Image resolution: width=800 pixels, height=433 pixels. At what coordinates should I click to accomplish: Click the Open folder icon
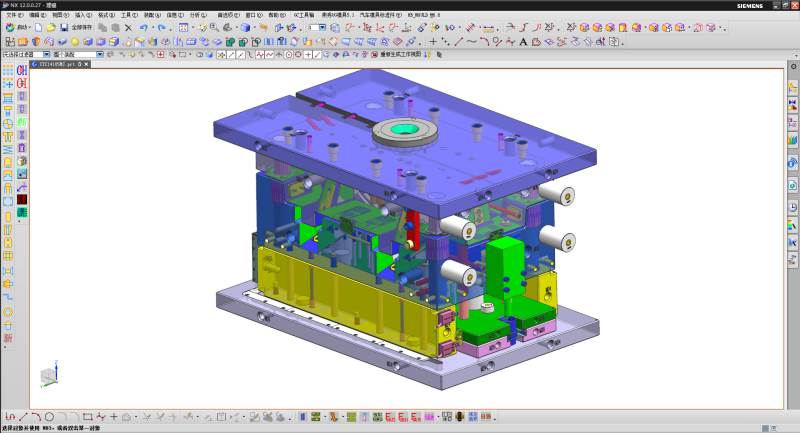pyautogui.click(x=49, y=28)
